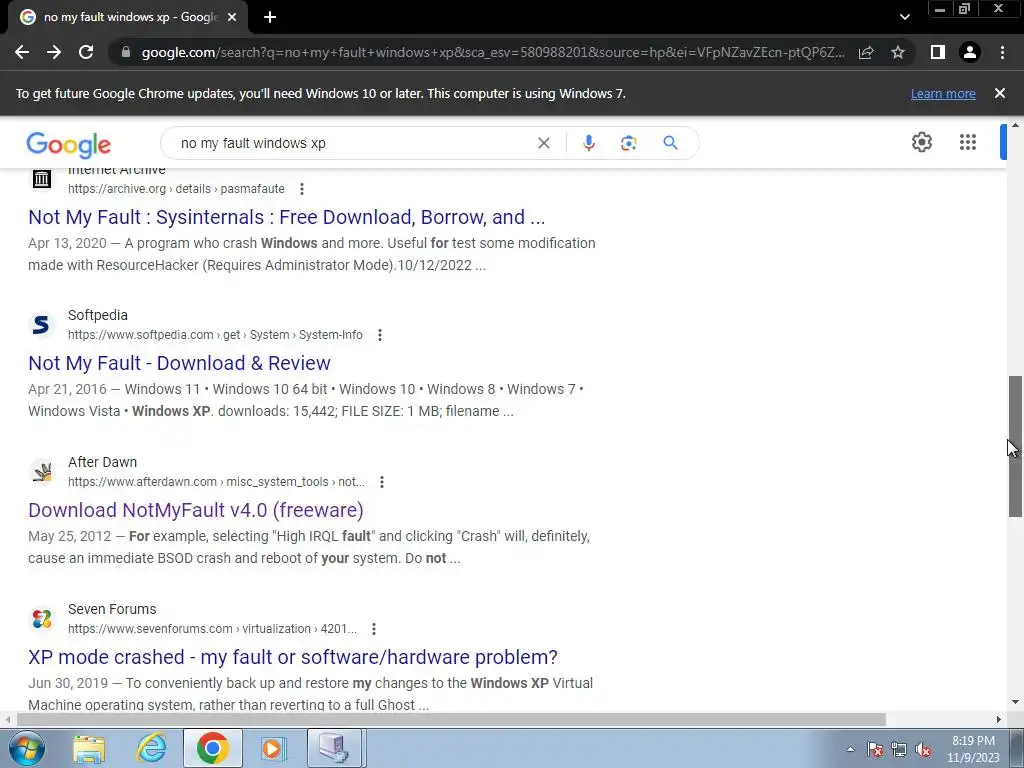This screenshot has height=768, width=1024.
Task: Open more options for Softpedia result
Action: [x=379, y=335]
